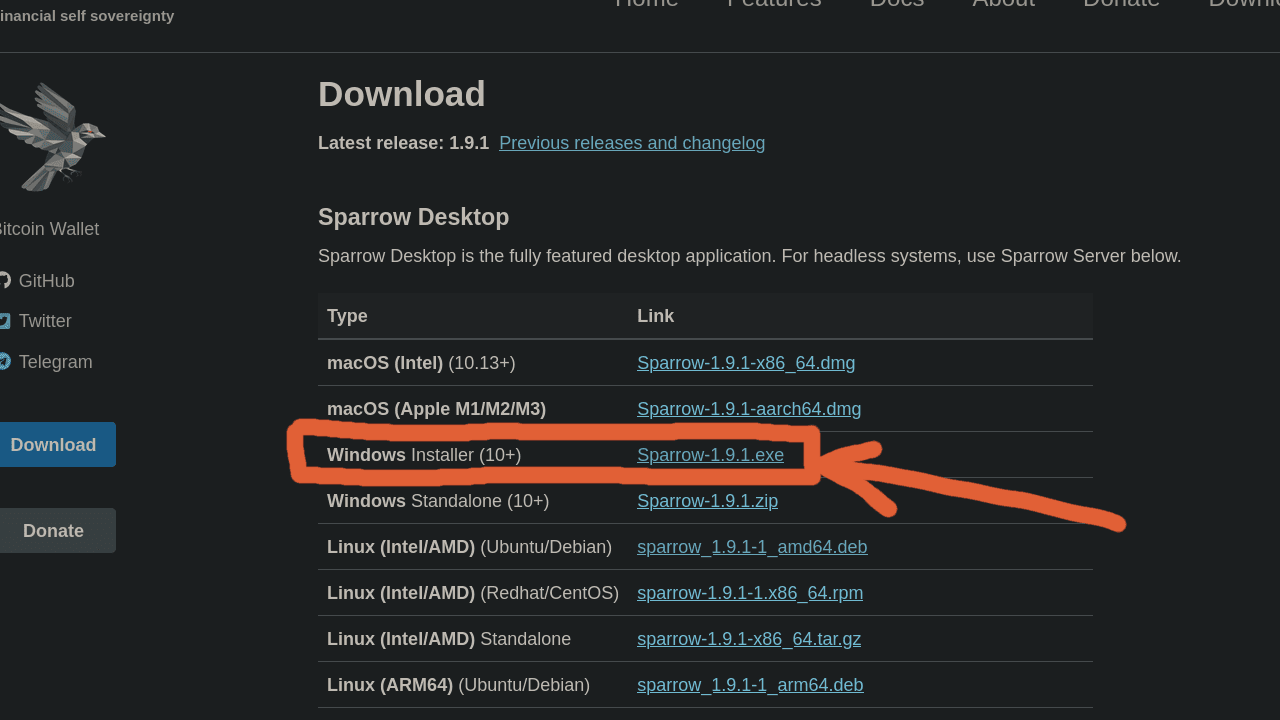
Task: Download Sparrow-1.9.1-x86_64.dmg
Action: click(x=746, y=363)
